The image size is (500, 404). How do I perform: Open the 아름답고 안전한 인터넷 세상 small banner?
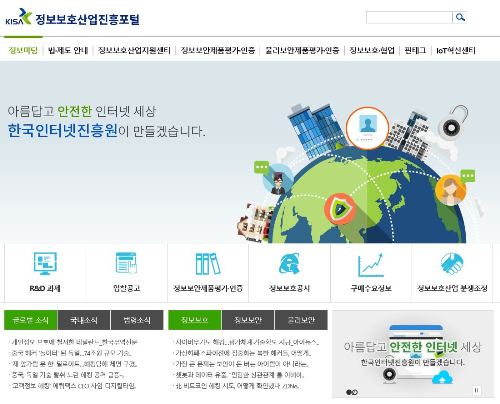pos(413,354)
